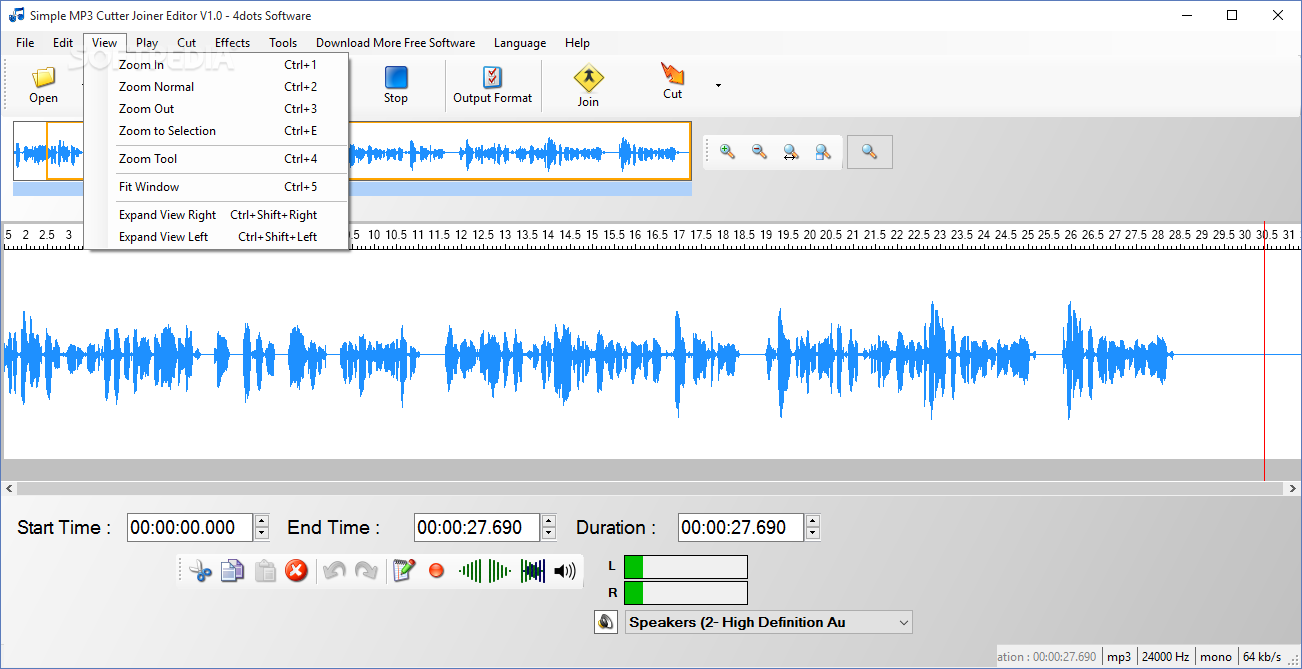Click the redo arrow icon
This screenshot has width=1302, height=669.
(x=367, y=571)
